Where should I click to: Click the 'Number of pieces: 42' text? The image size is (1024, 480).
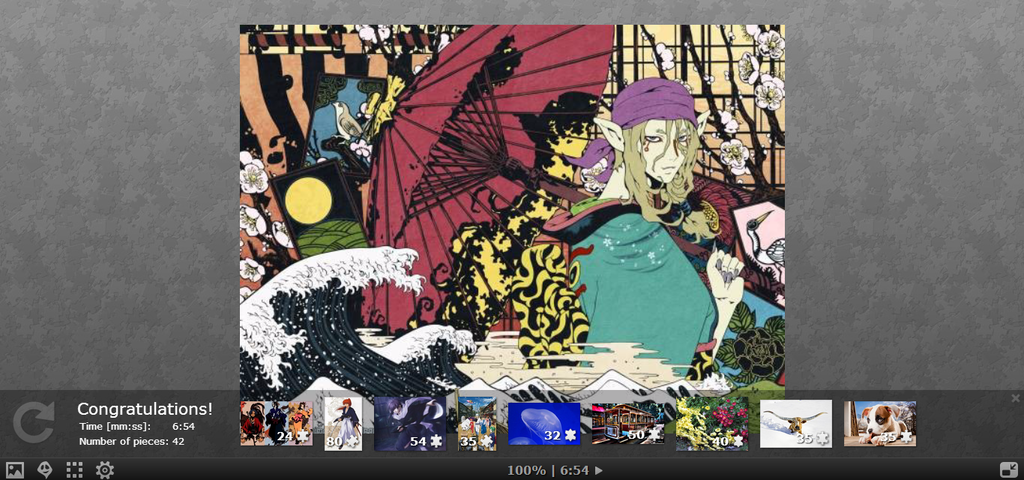pos(131,441)
